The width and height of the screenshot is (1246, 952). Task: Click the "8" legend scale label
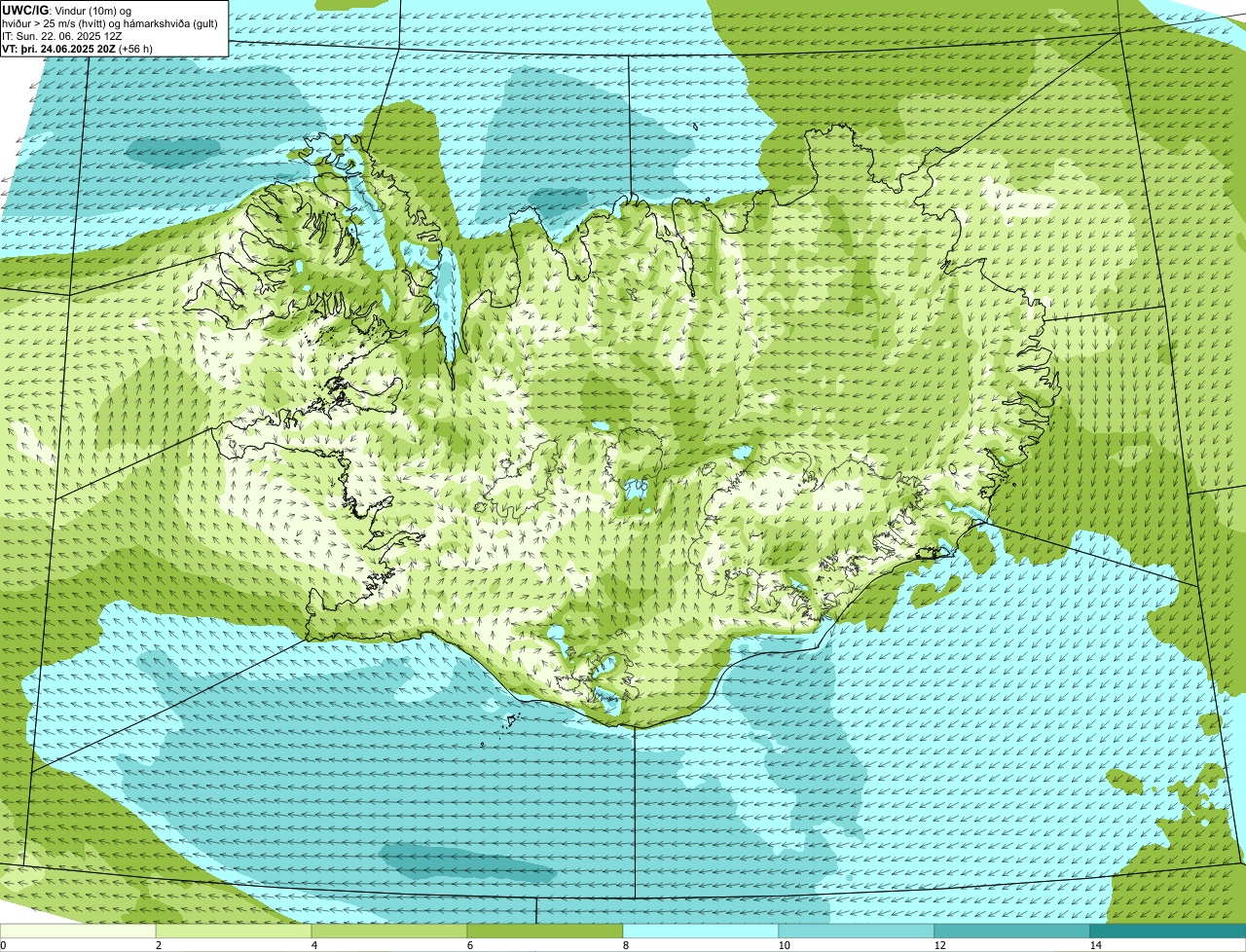tap(625, 945)
